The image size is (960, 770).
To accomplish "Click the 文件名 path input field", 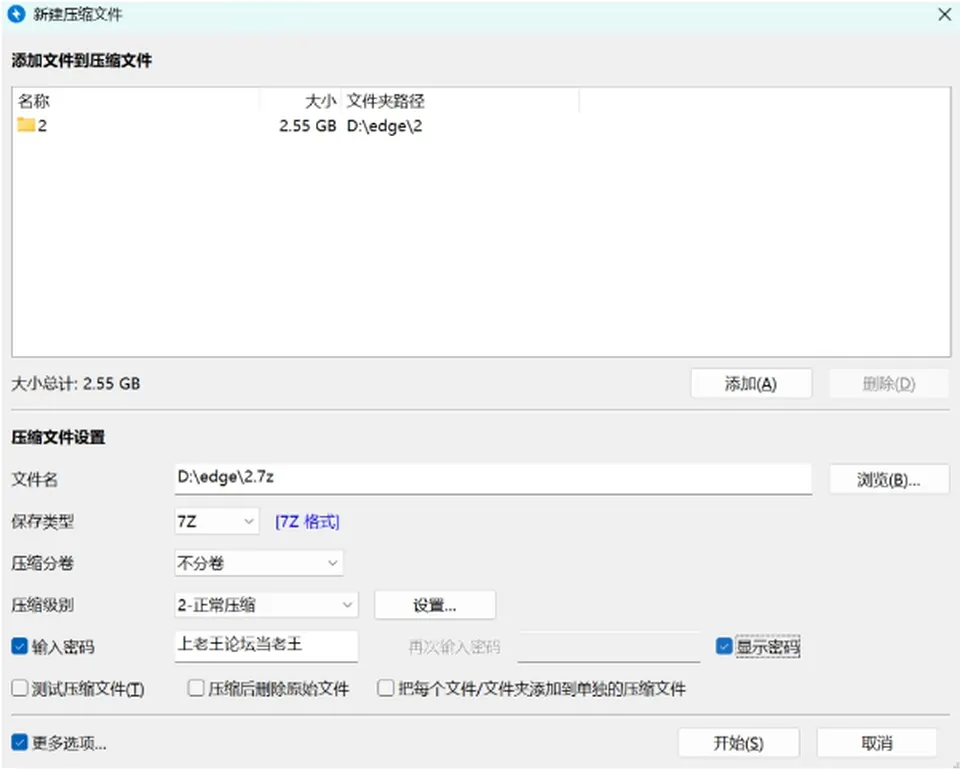I will (x=493, y=479).
